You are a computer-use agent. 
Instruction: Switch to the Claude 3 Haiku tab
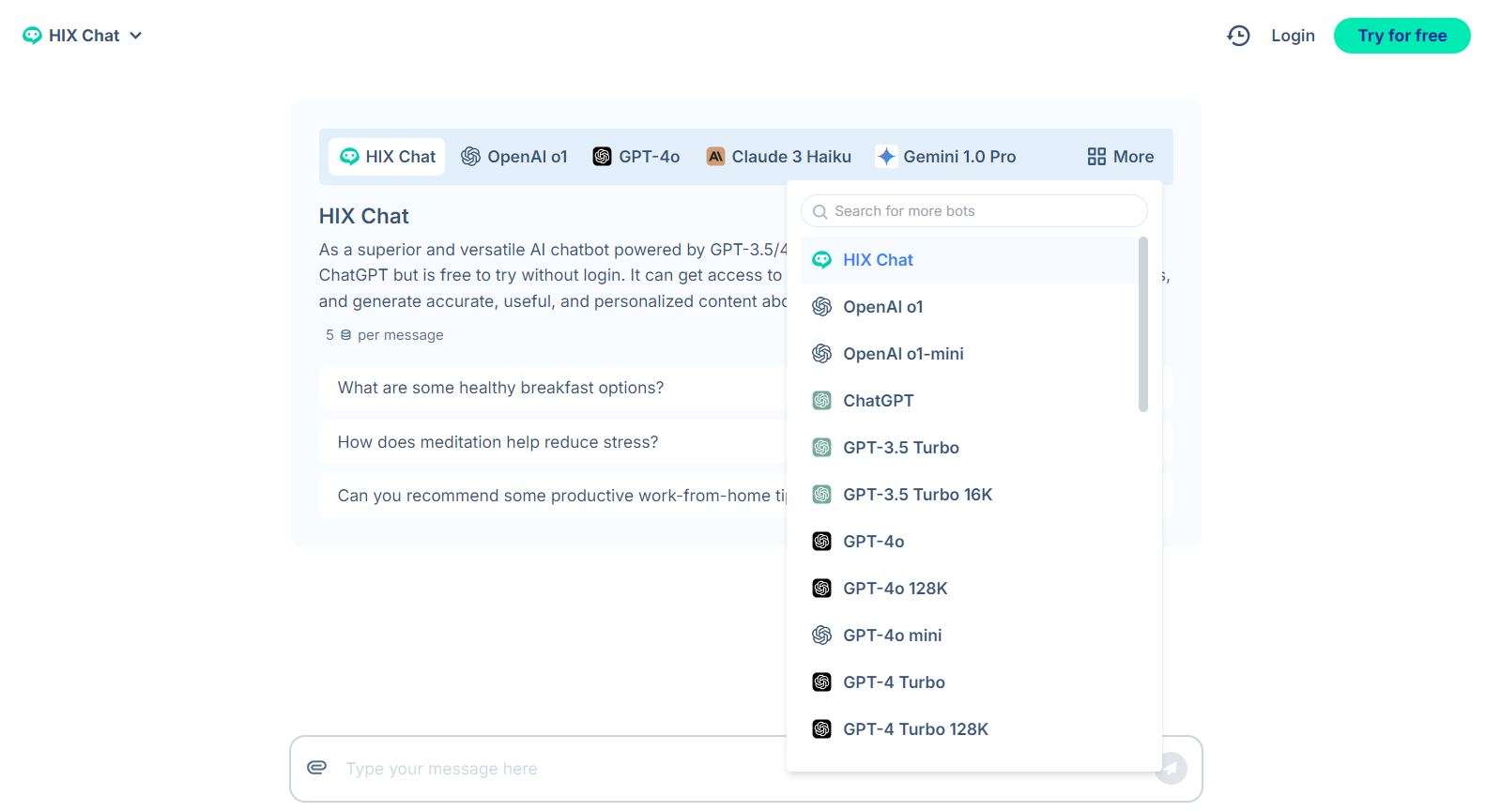779,157
